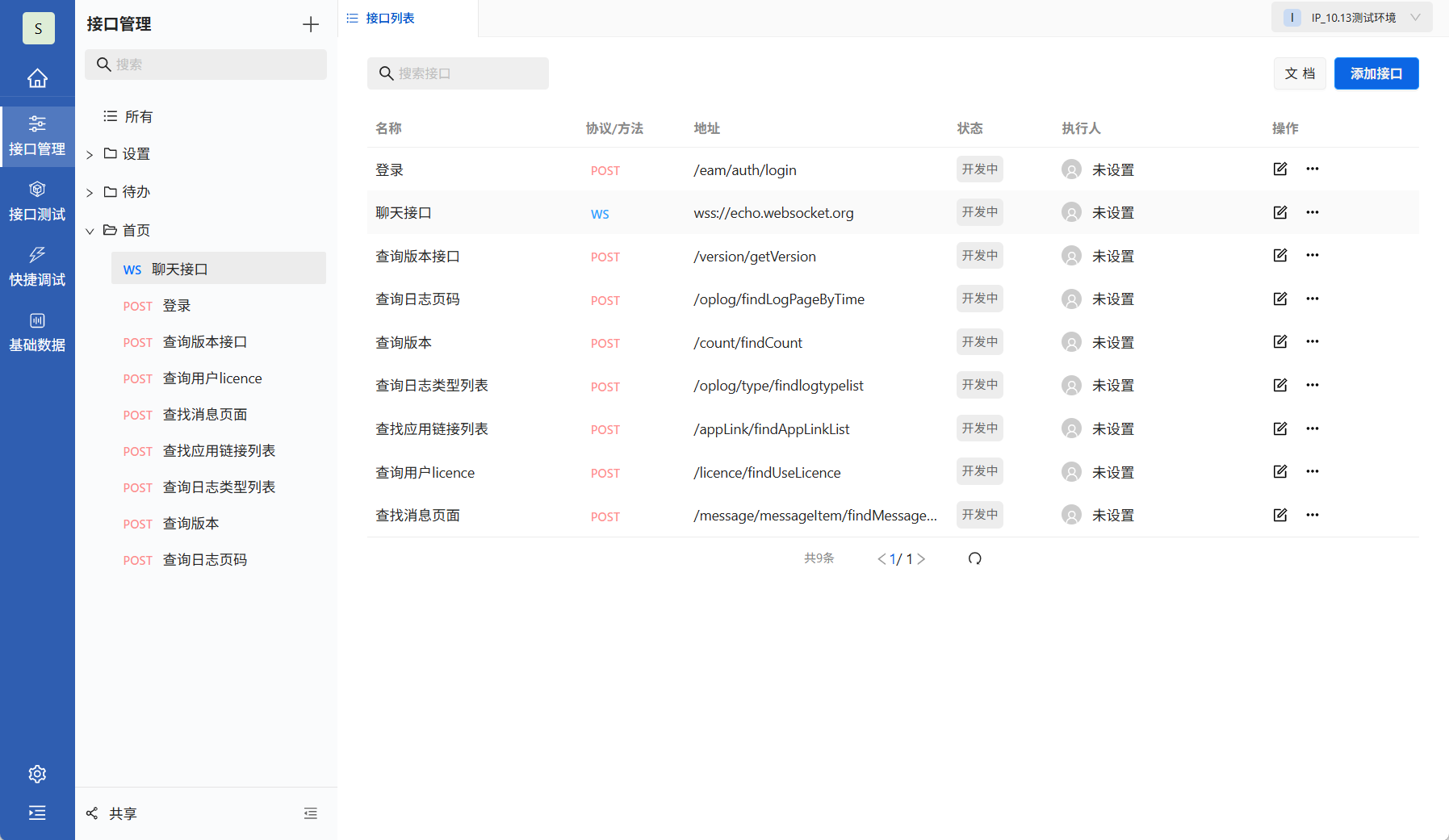
Task: Edit the 登录 interface row
Action: tap(1280, 169)
